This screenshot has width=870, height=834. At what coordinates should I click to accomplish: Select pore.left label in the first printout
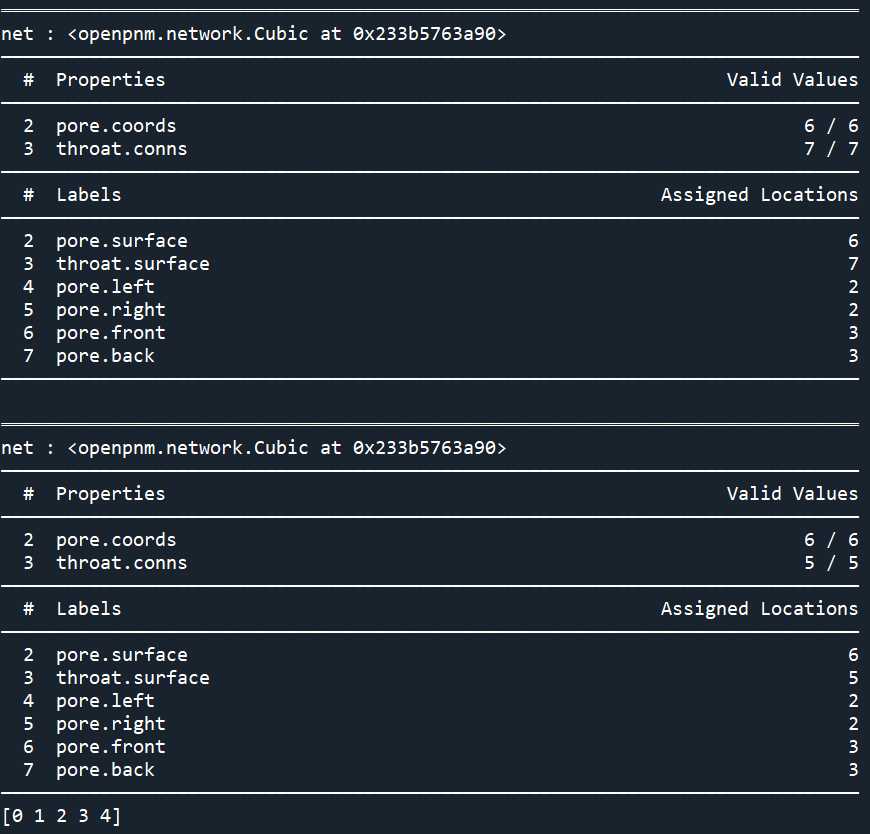[105, 287]
